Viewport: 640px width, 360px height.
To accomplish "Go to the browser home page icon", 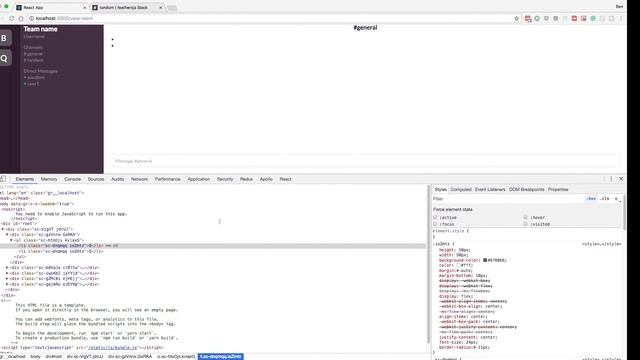I will tap(21, 18).
